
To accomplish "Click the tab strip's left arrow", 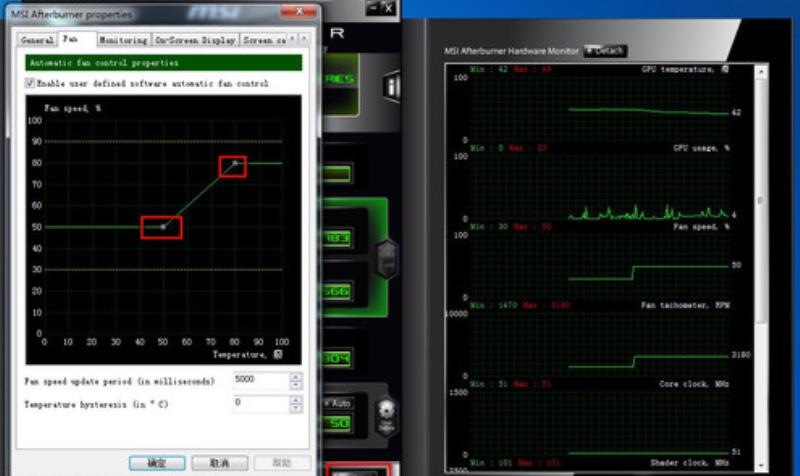I will point(292,39).
